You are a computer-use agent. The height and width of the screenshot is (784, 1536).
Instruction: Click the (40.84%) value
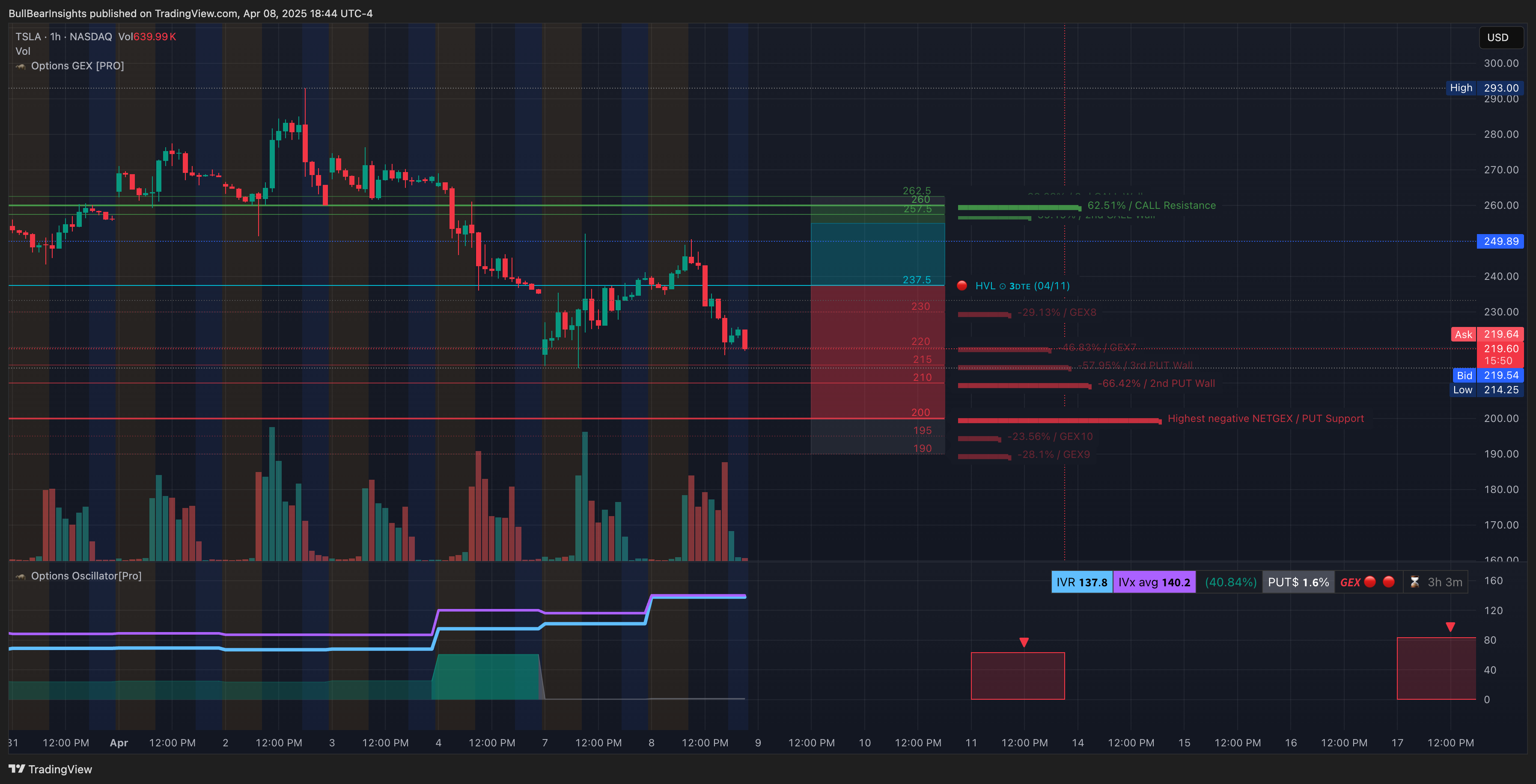coord(1230,582)
